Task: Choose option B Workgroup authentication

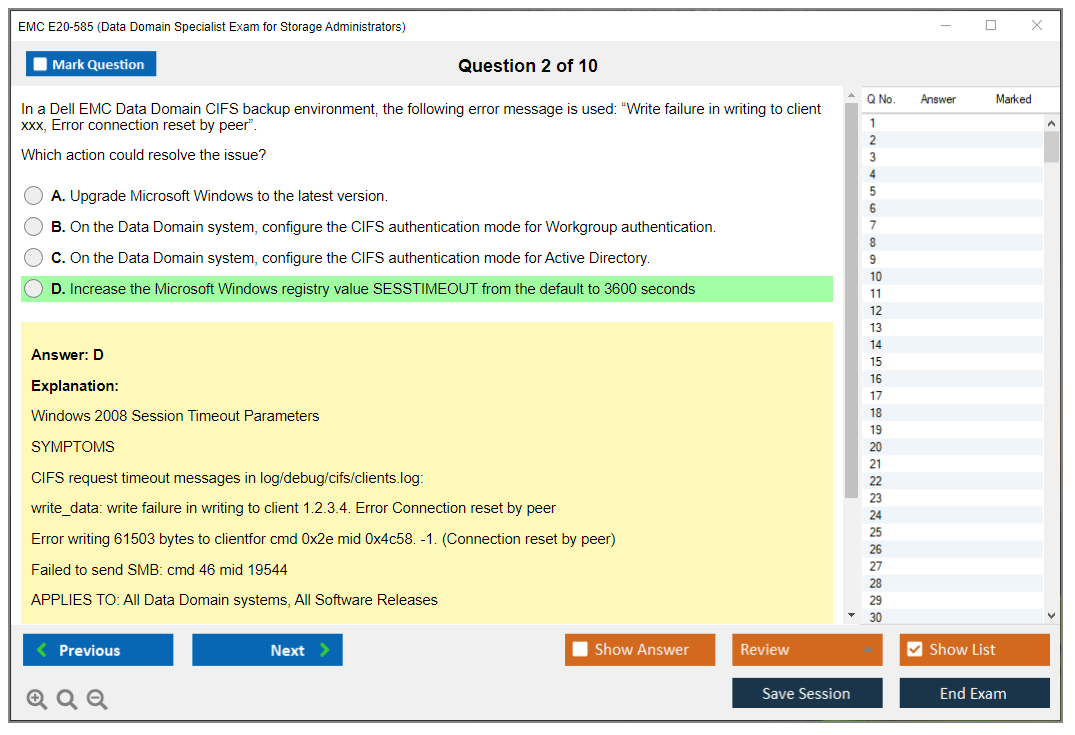Action: 34,227
